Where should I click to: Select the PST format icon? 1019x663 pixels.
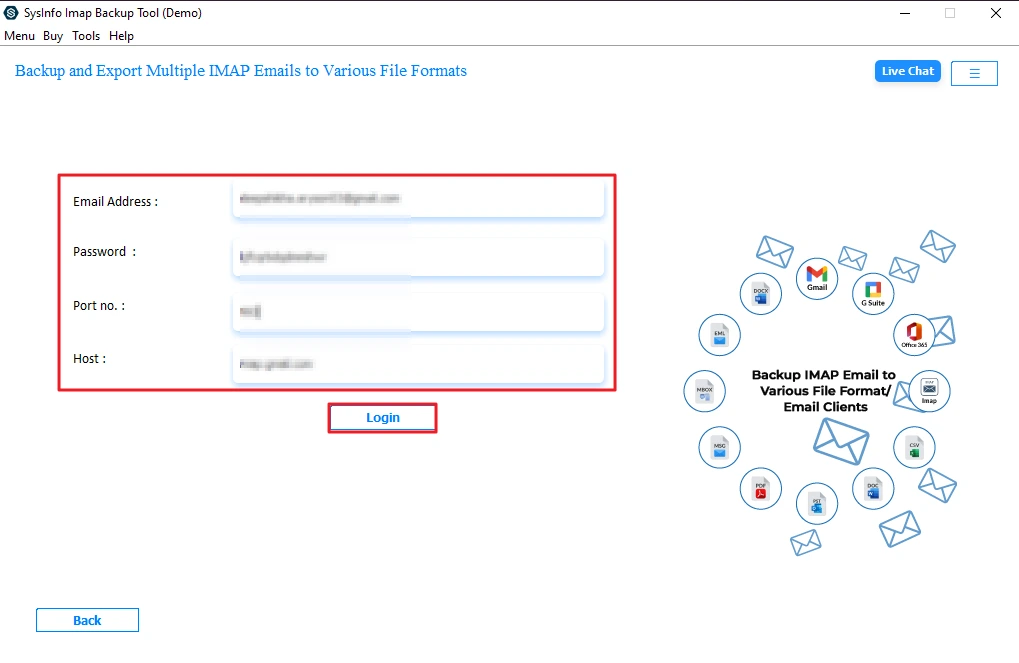tap(816, 504)
